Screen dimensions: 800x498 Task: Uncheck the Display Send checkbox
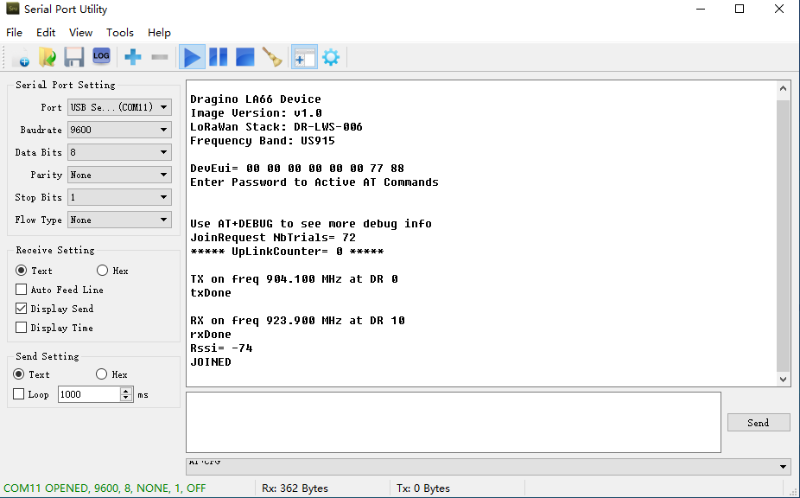21,308
